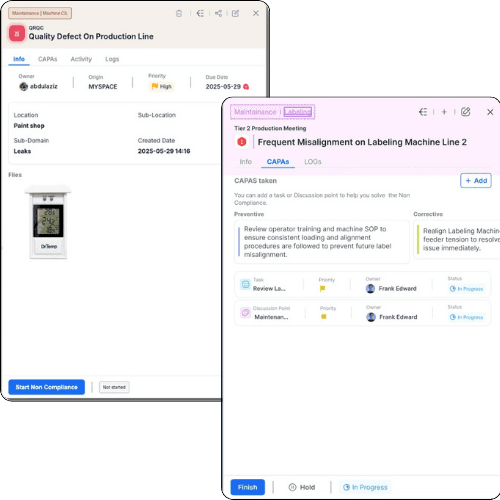Click the Paint shop location value

(29, 126)
